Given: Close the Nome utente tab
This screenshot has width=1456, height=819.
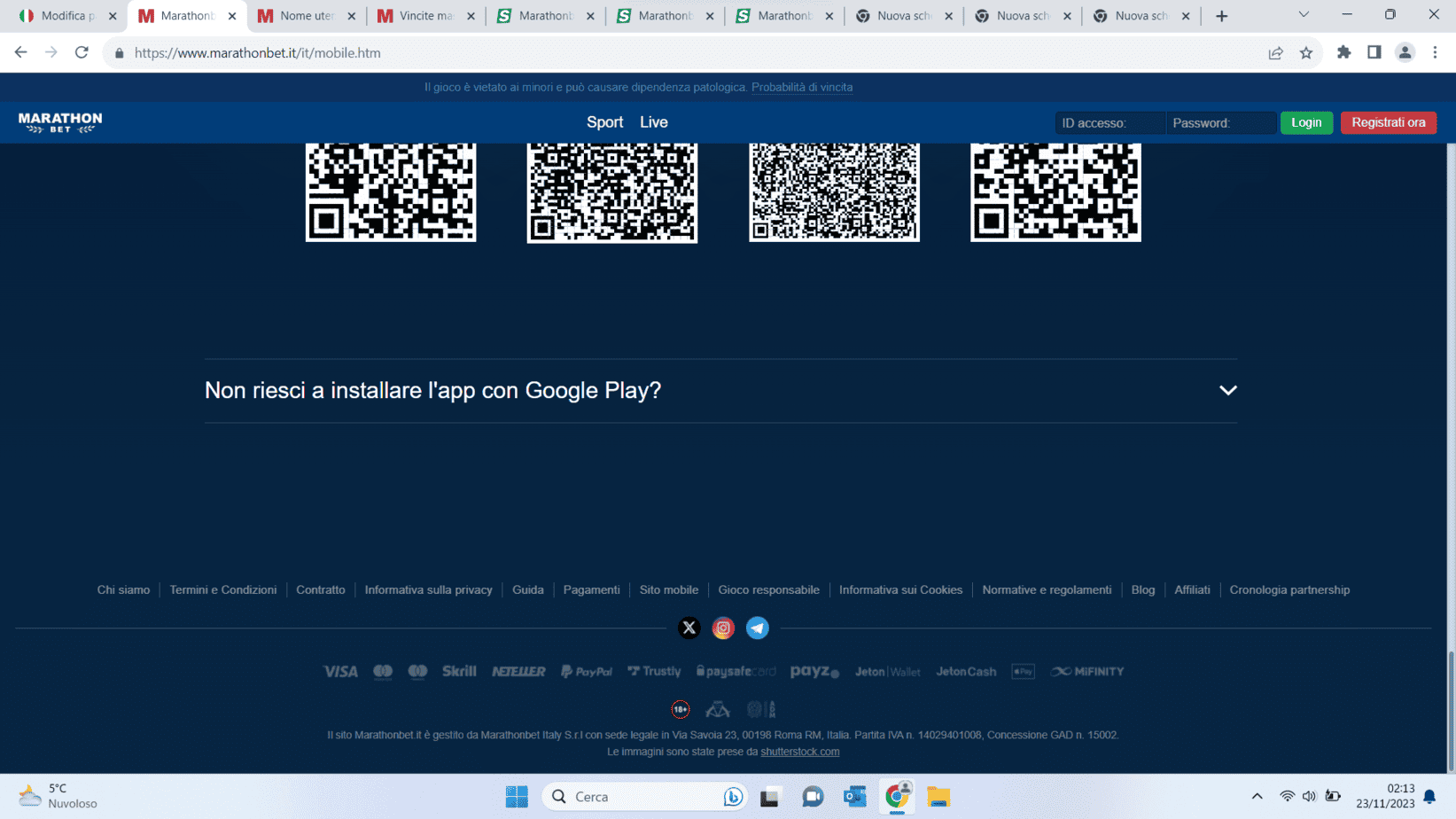Looking at the screenshot, I should 352,16.
